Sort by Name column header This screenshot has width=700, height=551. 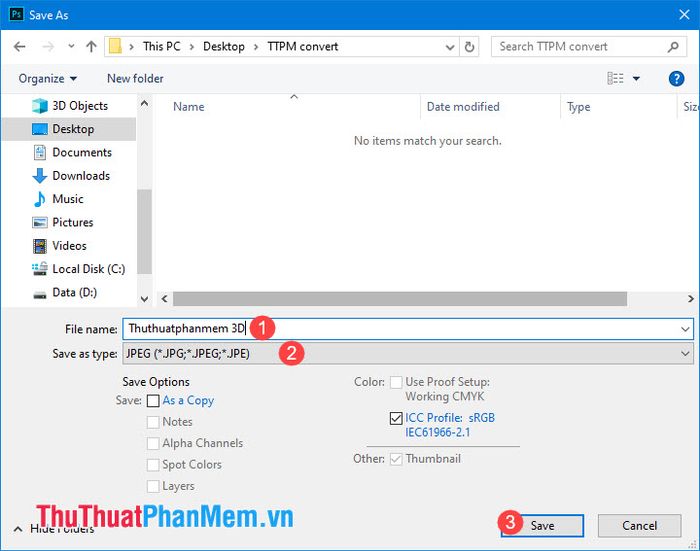[x=189, y=107]
